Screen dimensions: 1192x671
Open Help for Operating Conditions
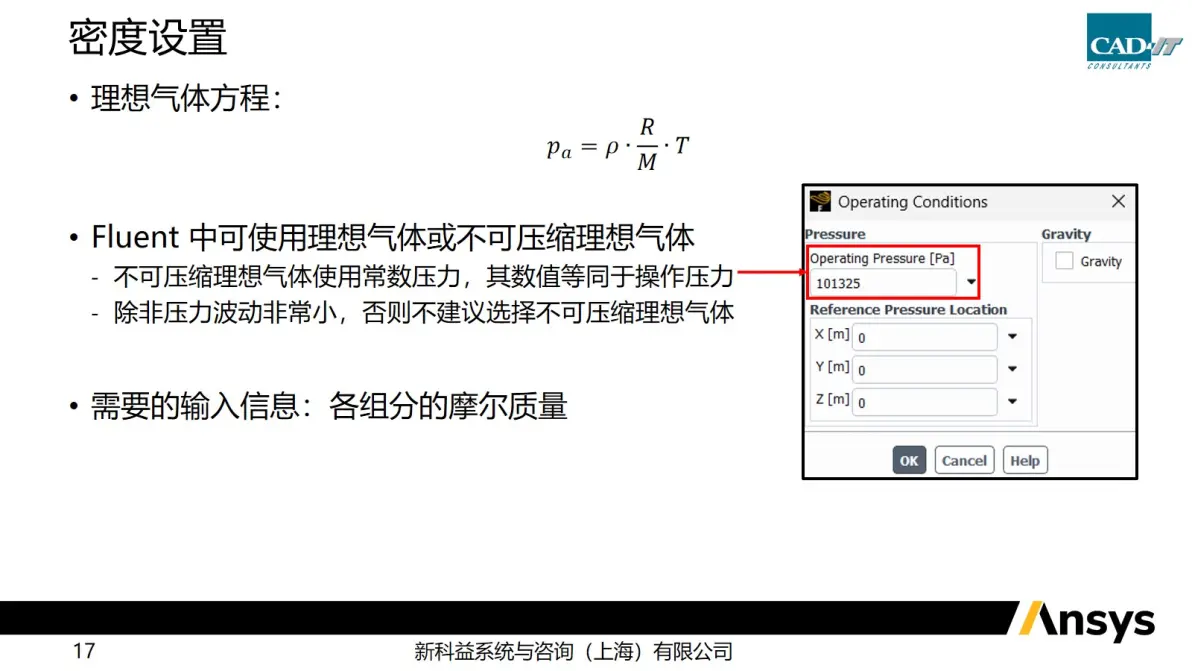pyautogui.click(x=1025, y=461)
